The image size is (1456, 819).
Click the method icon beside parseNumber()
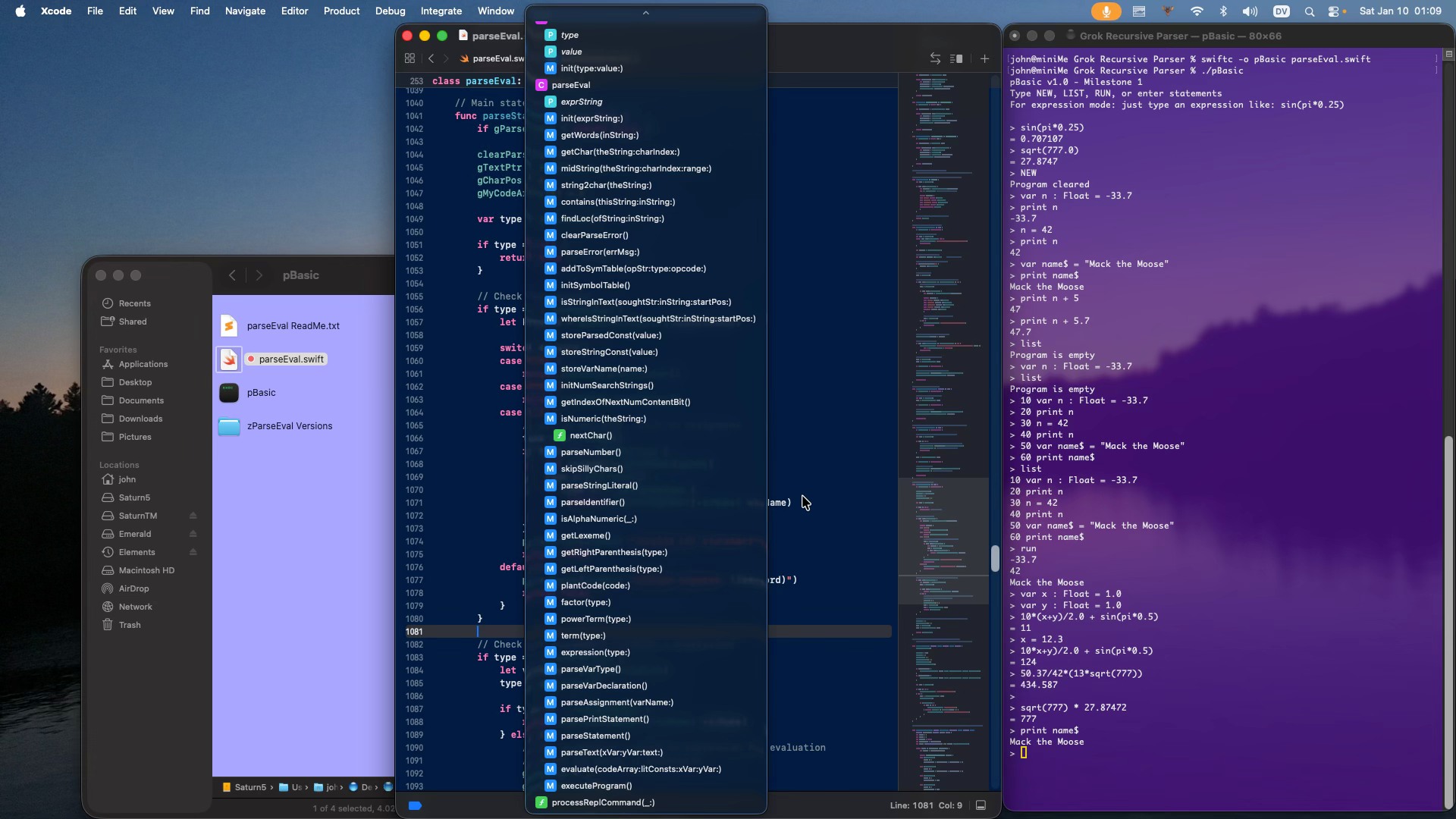pos(551,452)
